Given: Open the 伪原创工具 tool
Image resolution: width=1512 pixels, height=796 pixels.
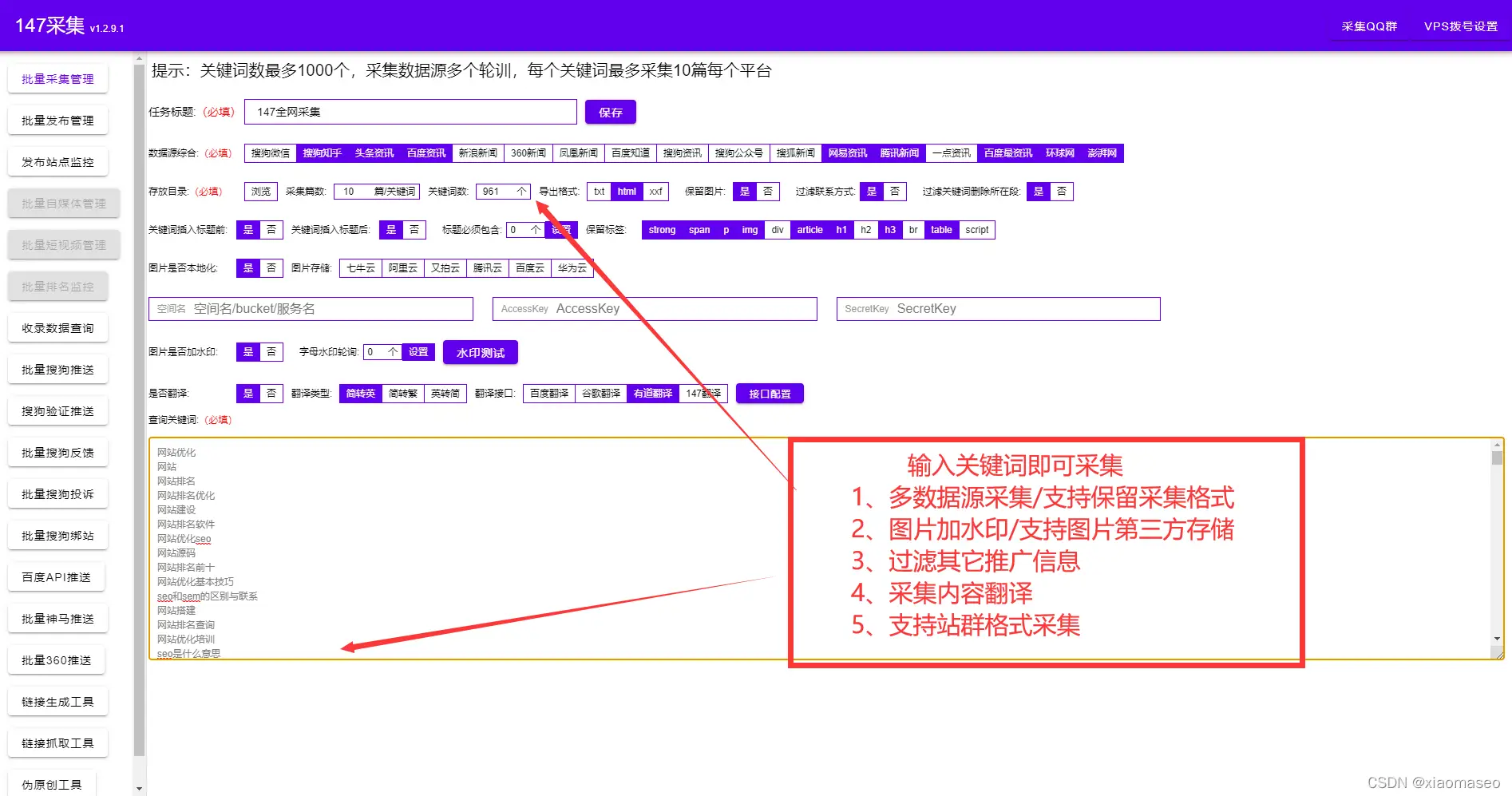Looking at the screenshot, I should pyautogui.click(x=53, y=783).
